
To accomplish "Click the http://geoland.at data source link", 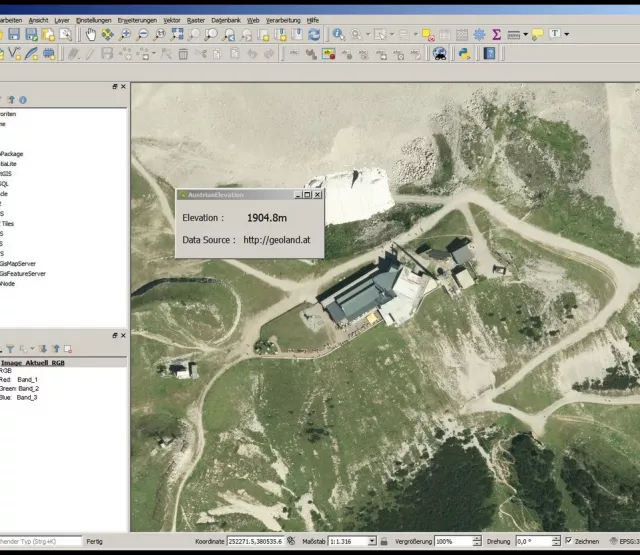I will [278, 240].
